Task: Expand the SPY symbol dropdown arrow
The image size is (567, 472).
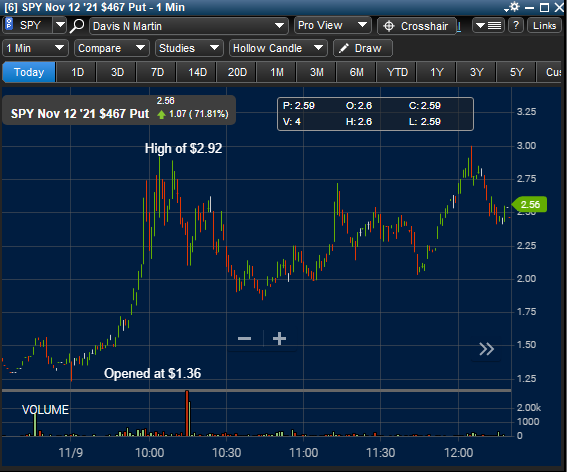Action: point(60,25)
